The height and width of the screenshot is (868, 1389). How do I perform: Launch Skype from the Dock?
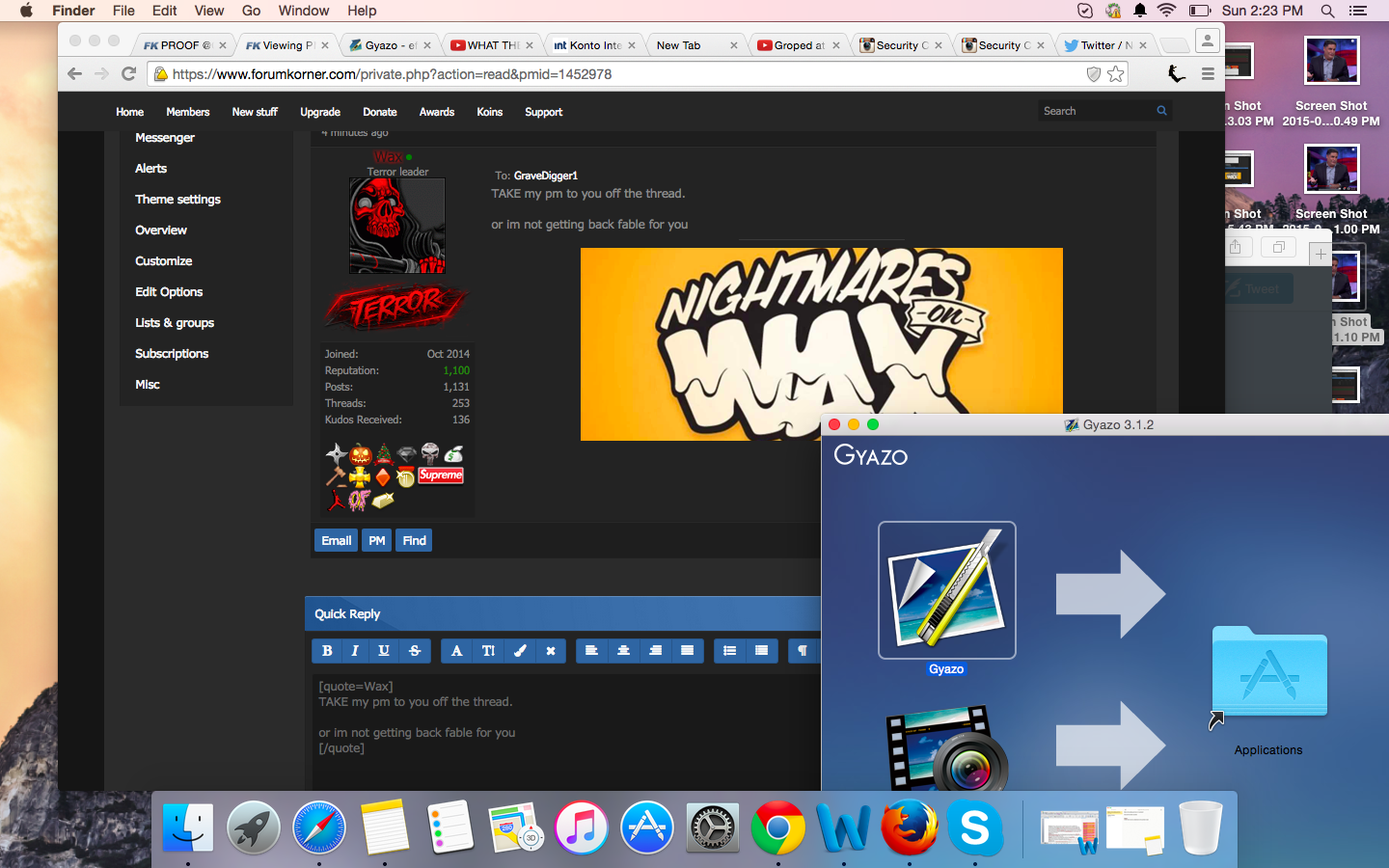(975, 827)
